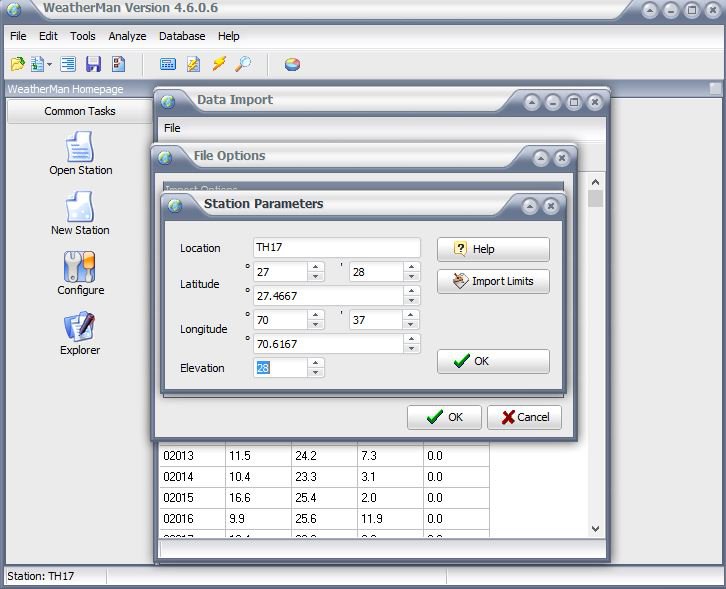The height and width of the screenshot is (589, 726).
Task: Decrease the elevation value
Action: coord(316,373)
